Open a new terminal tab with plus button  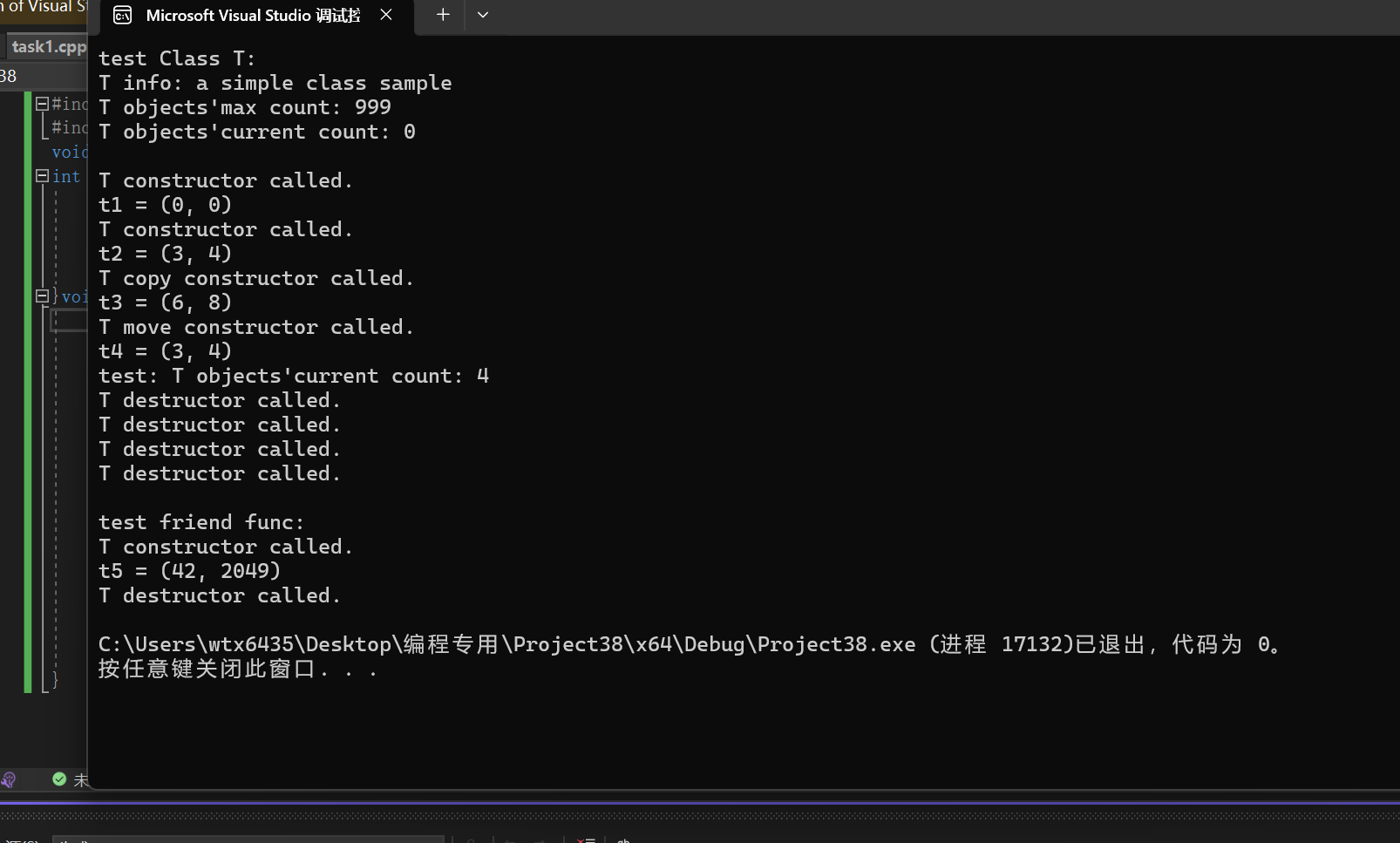pyautogui.click(x=443, y=15)
